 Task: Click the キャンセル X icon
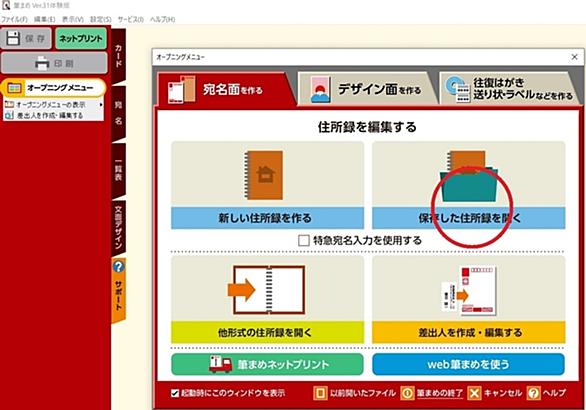point(474,393)
